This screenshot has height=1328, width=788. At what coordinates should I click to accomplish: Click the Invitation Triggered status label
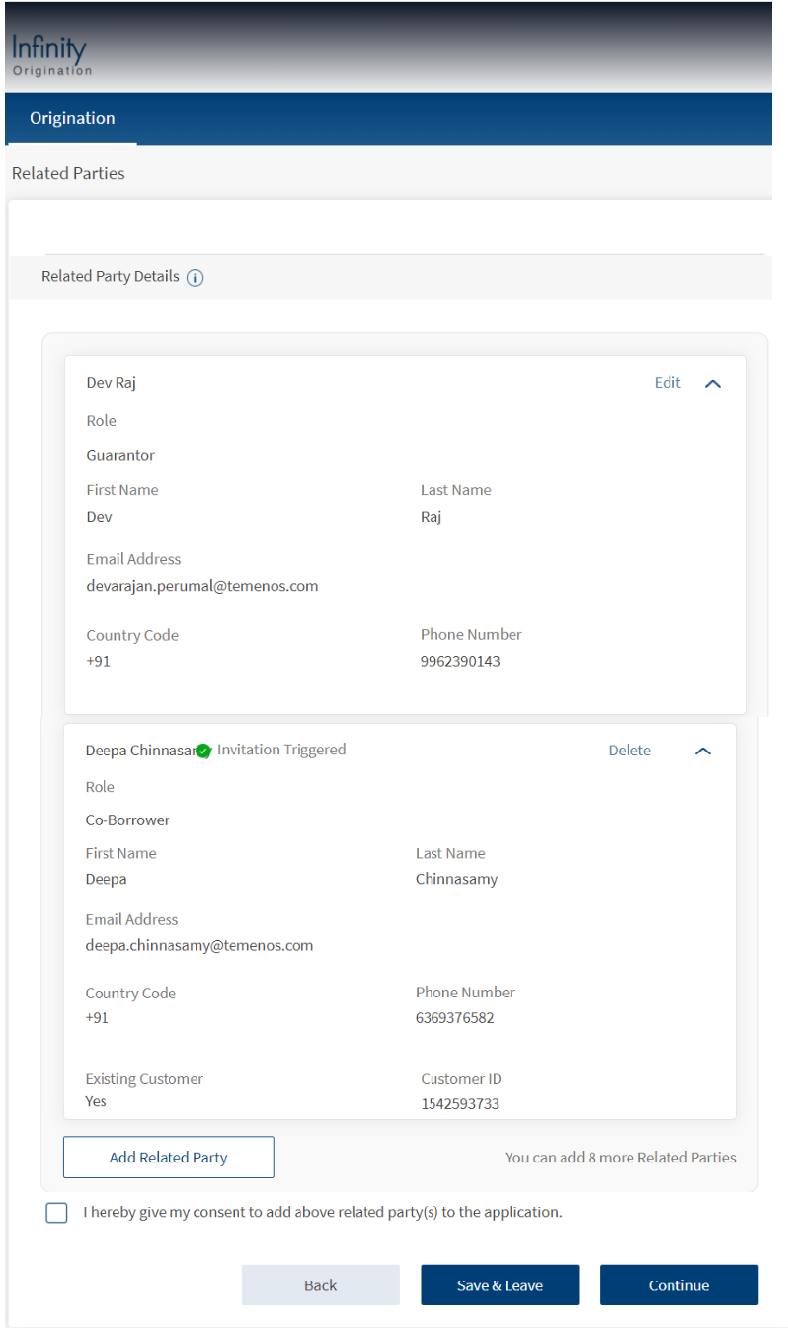click(x=281, y=750)
